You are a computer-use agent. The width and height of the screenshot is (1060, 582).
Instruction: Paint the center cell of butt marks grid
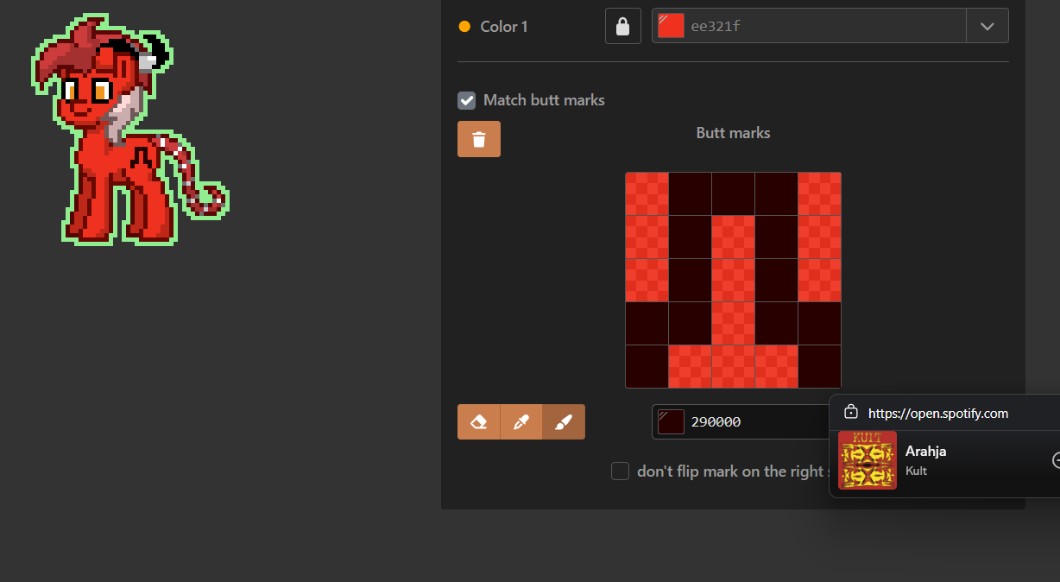(x=733, y=280)
